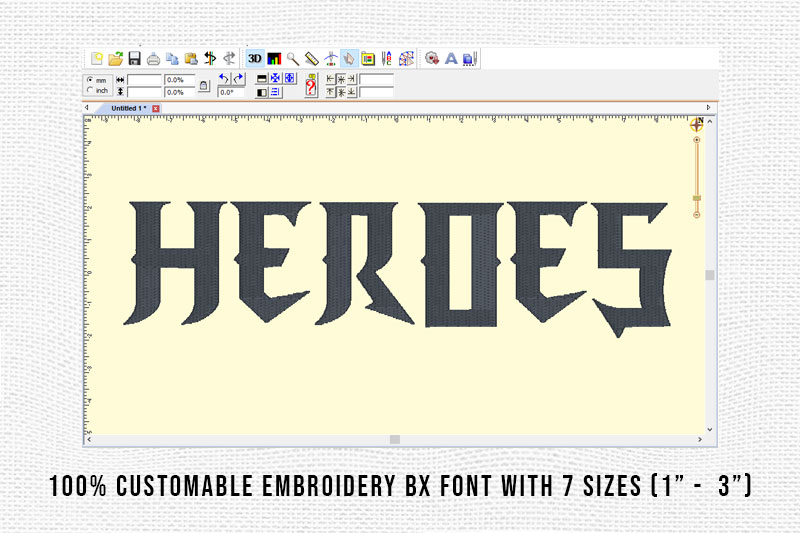Click the height size input field
The image size is (800, 533).
click(144, 92)
